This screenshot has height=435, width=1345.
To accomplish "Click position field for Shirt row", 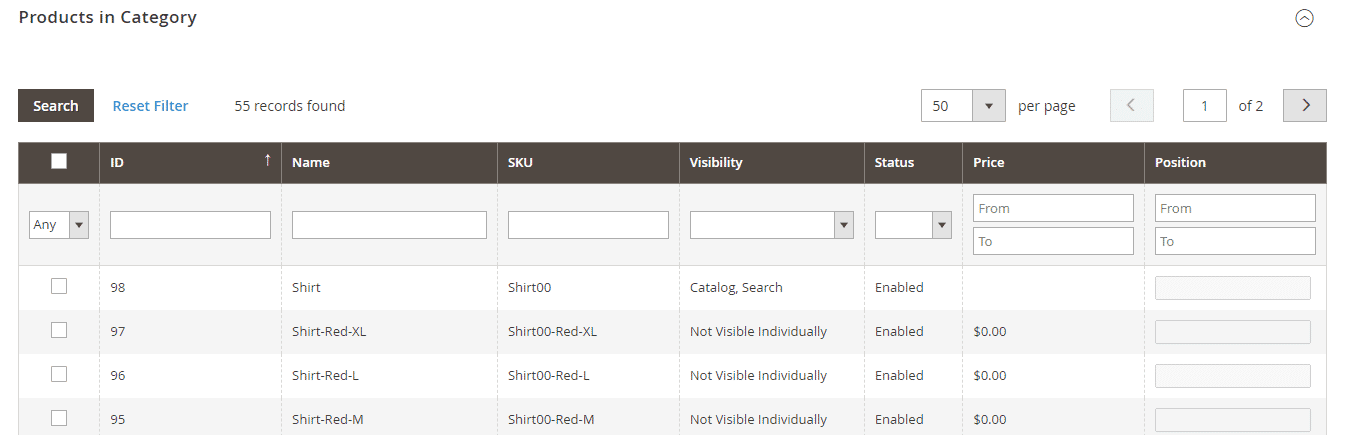I will (x=1233, y=288).
